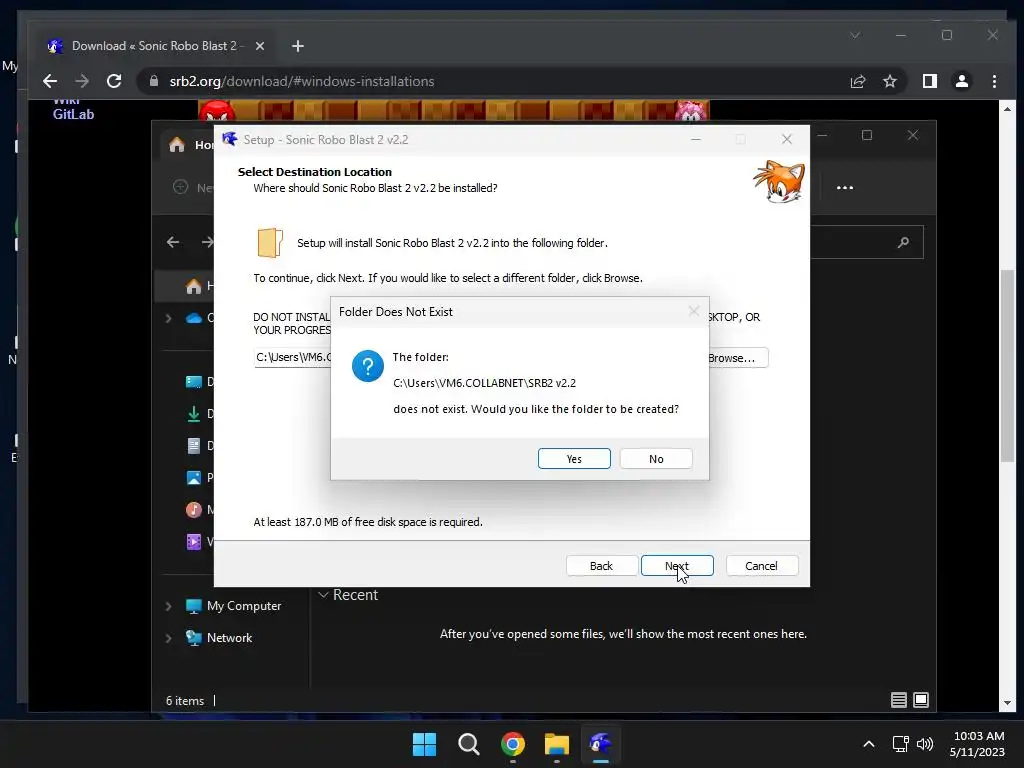This screenshot has width=1024, height=768.
Task: Open File Explorer from the taskbar
Action: 556,744
